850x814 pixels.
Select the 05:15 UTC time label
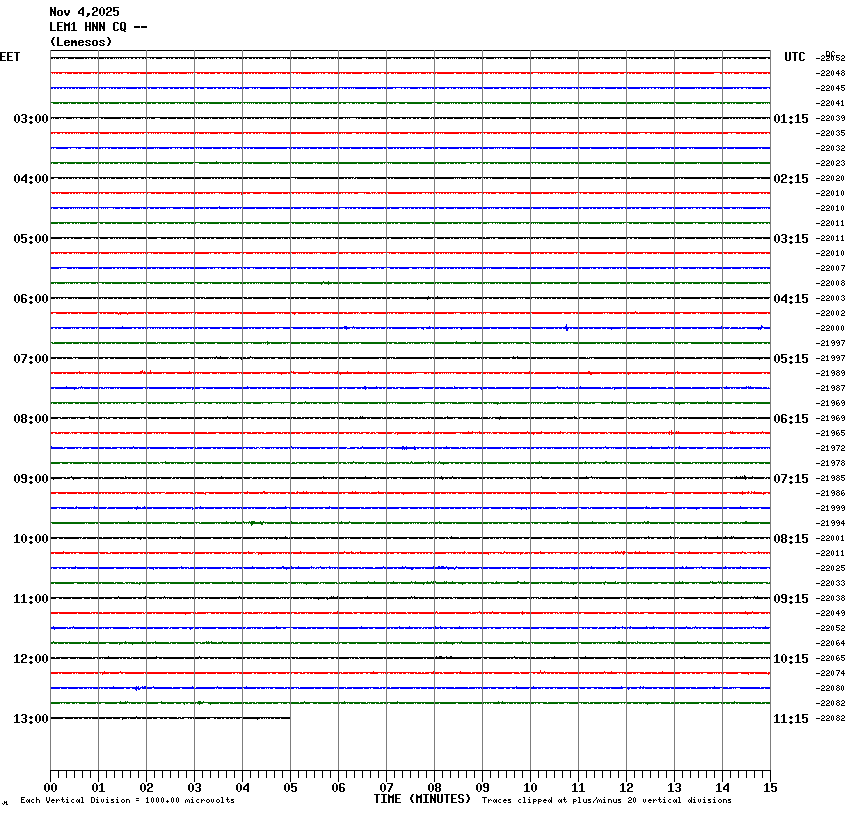click(791, 359)
